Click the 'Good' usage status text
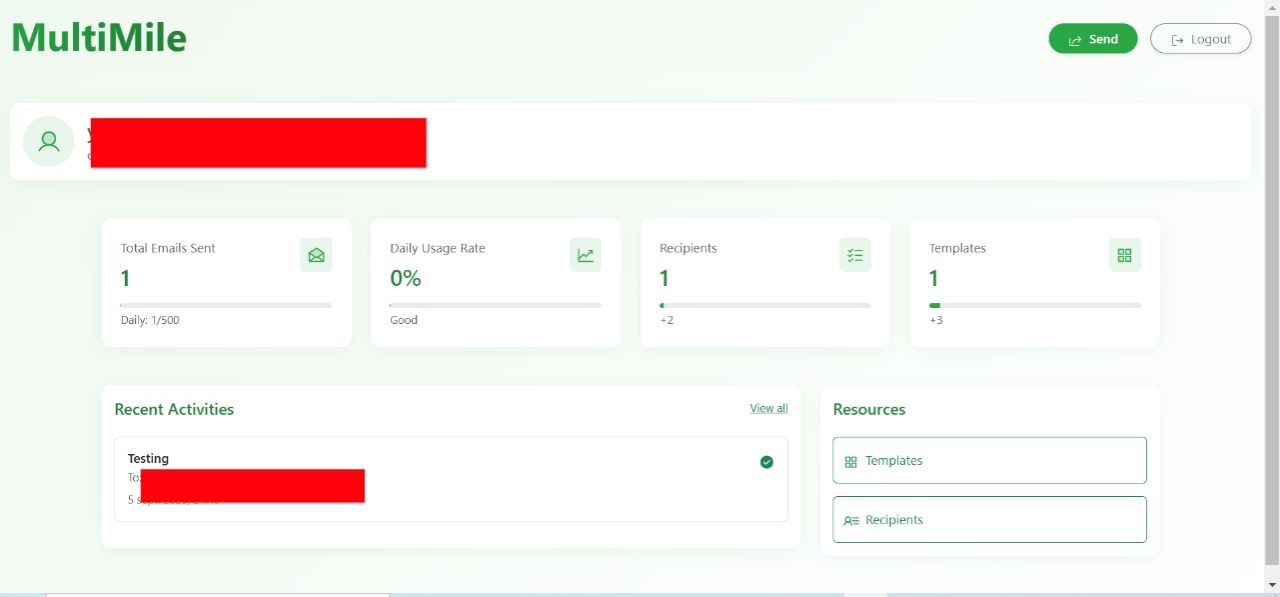1280x597 pixels. pyautogui.click(x=404, y=320)
